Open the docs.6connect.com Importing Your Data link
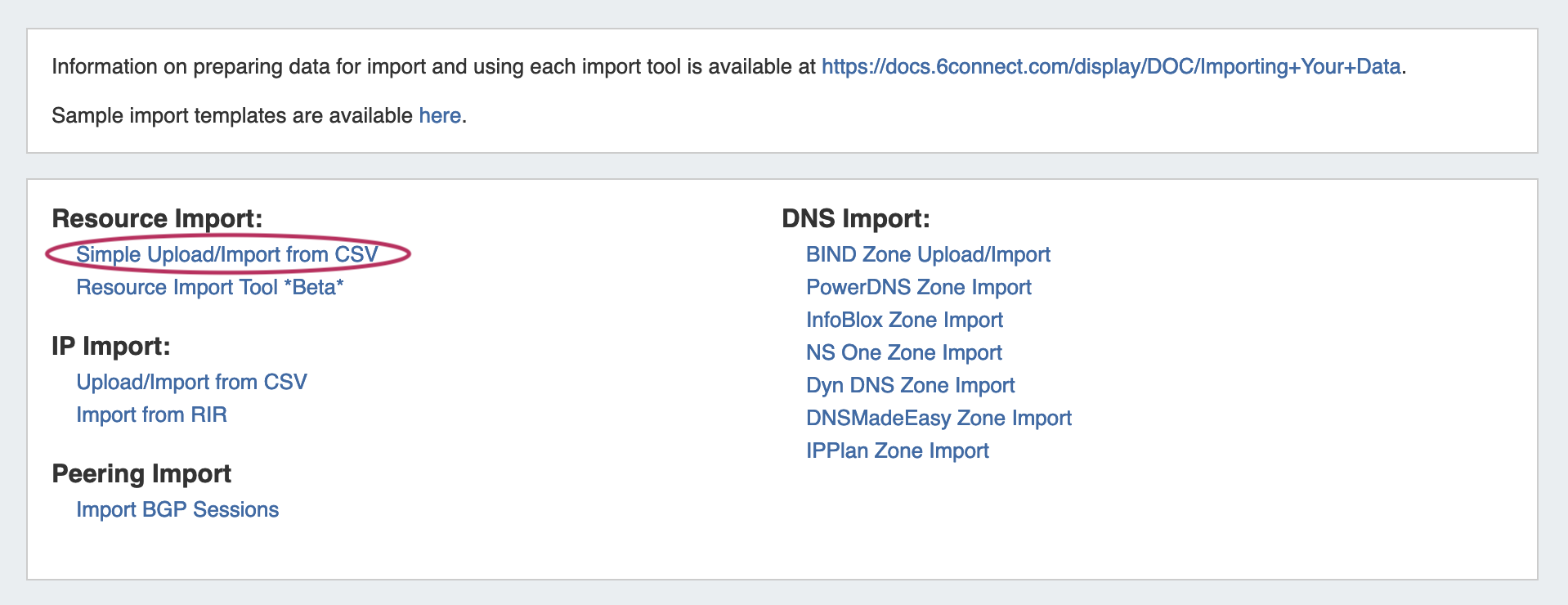 coord(1110,66)
